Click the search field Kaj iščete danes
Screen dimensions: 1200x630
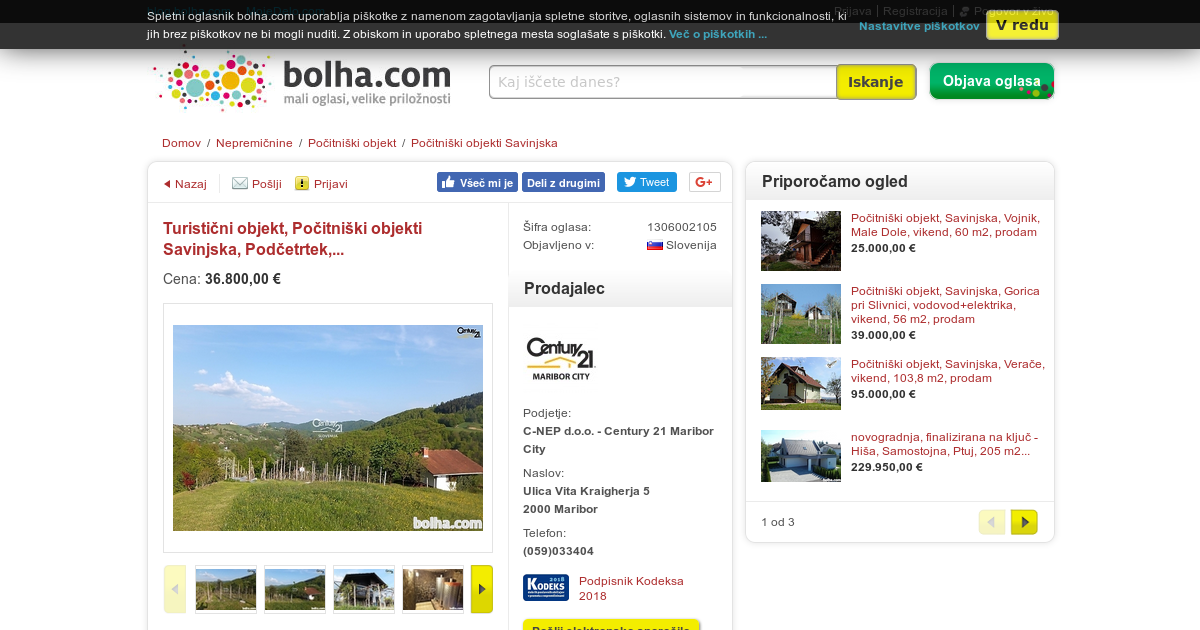click(x=663, y=82)
